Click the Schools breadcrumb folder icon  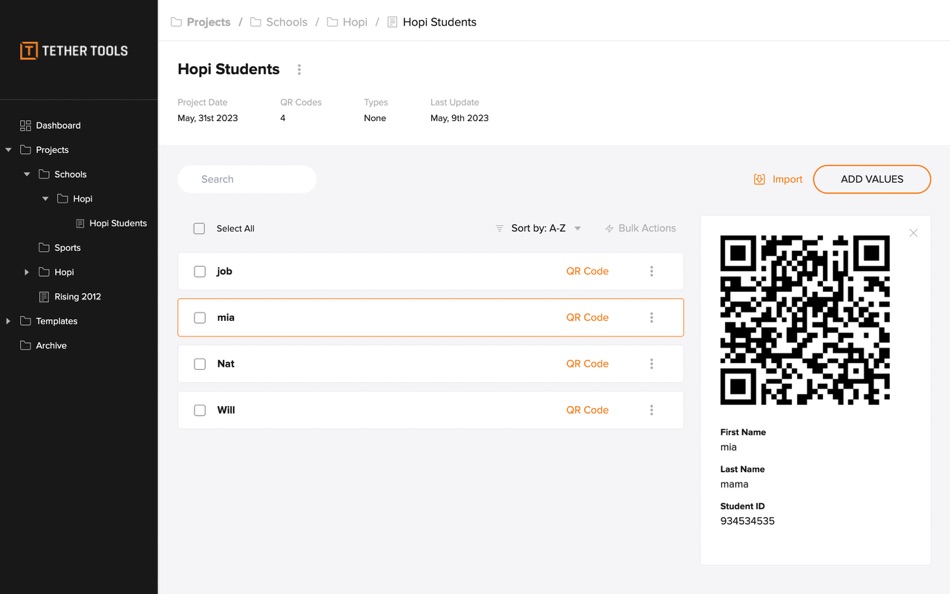click(256, 22)
